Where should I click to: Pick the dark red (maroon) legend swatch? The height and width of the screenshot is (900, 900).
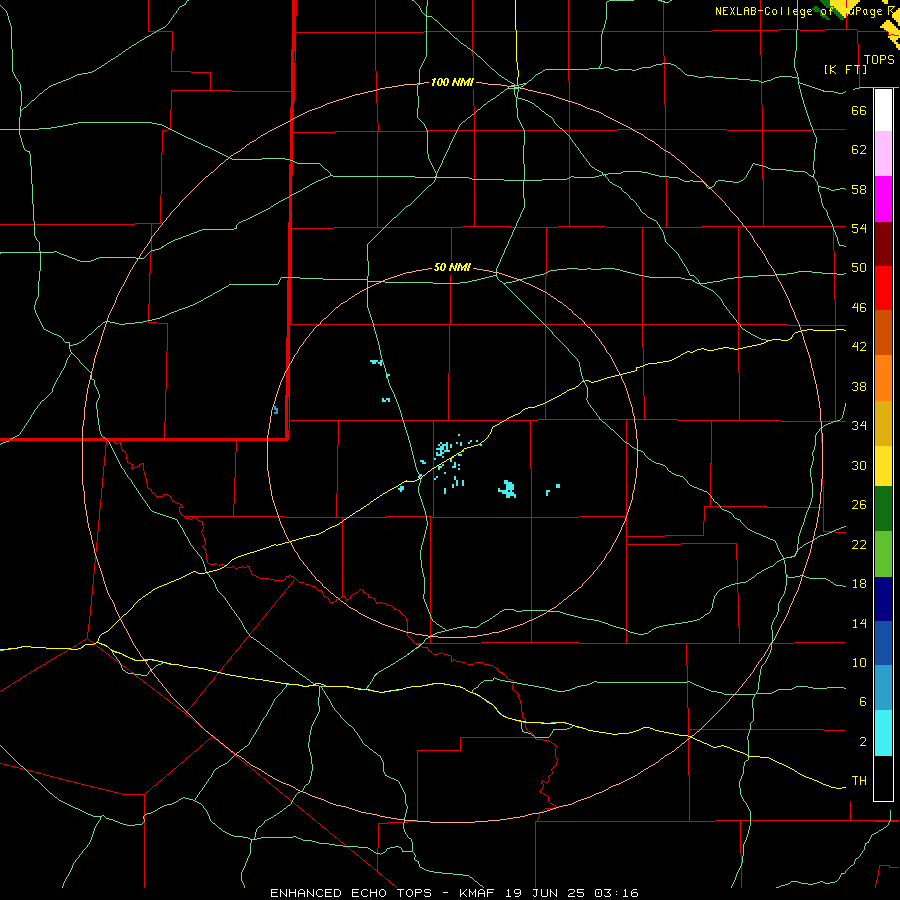click(883, 244)
